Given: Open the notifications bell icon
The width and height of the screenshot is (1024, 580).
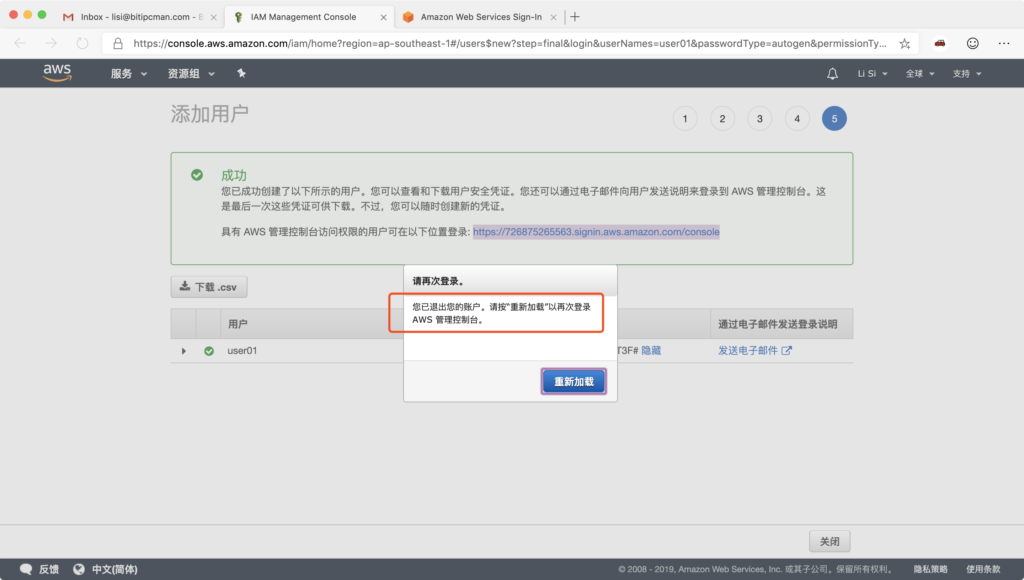Looking at the screenshot, I should pyautogui.click(x=832, y=73).
